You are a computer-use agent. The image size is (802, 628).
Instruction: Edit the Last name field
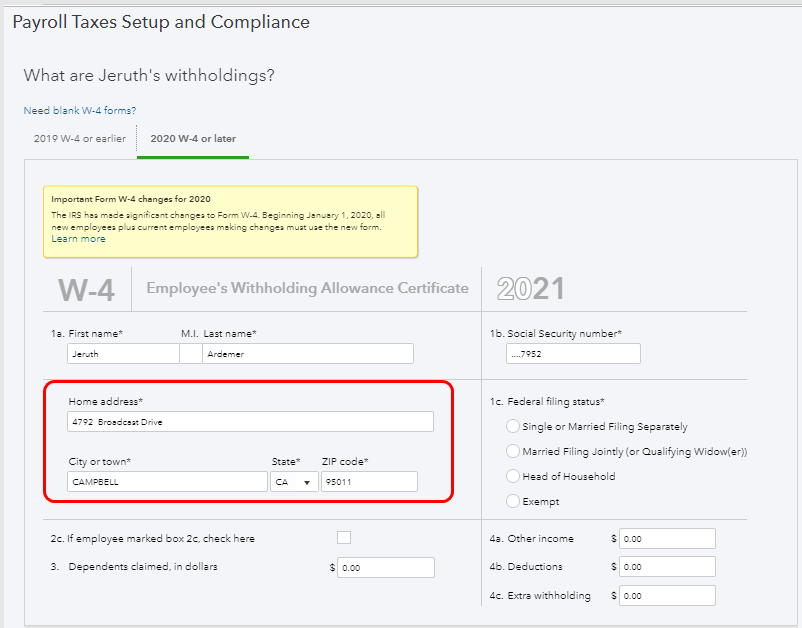(x=307, y=354)
